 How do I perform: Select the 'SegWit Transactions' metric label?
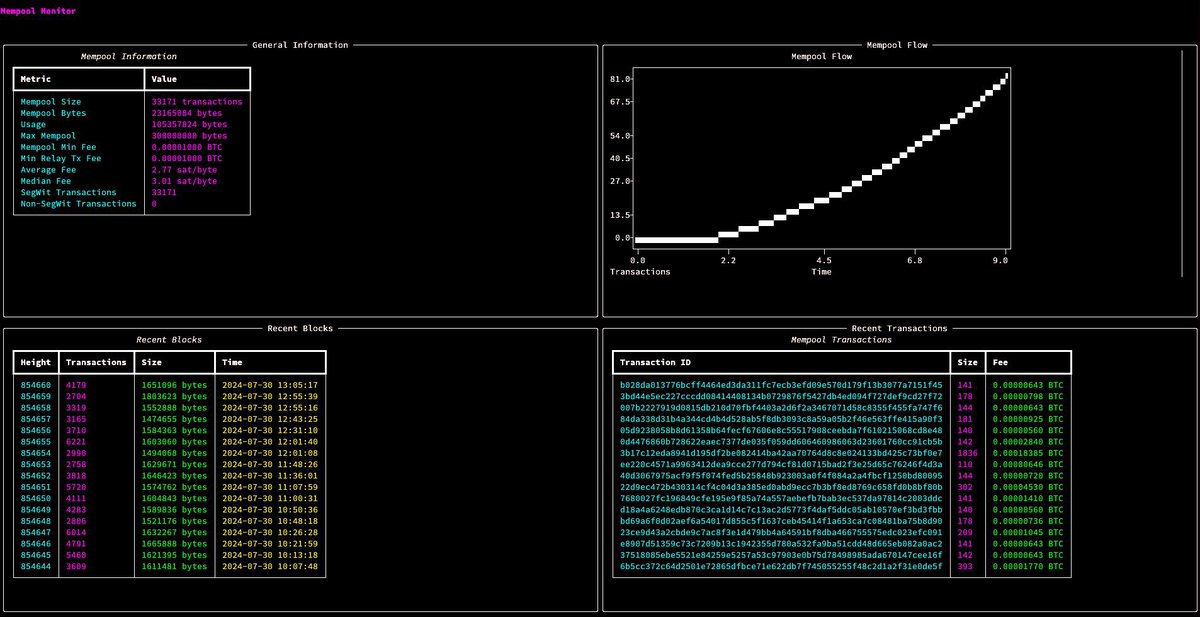68,192
